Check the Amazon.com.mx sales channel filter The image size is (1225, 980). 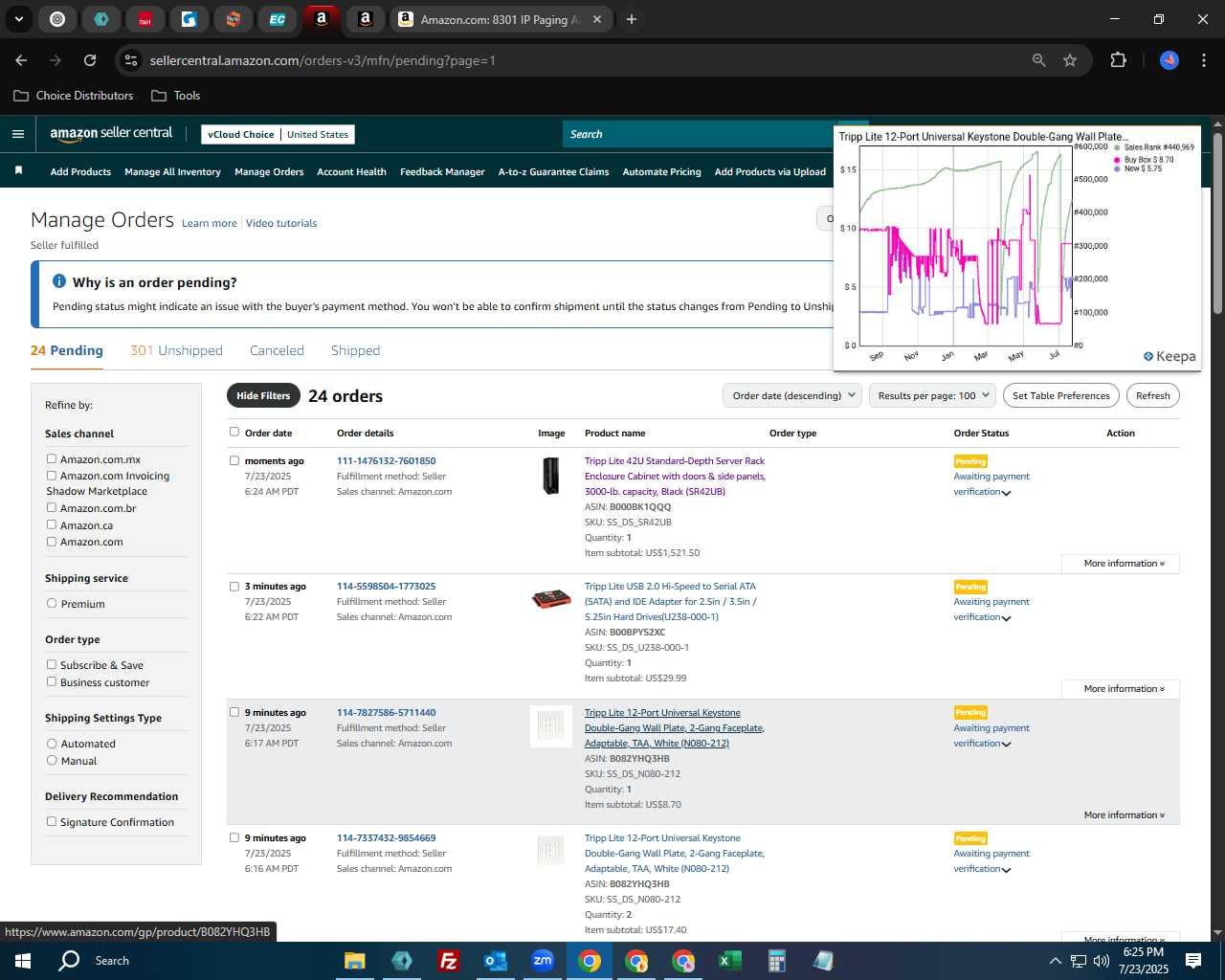52,458
